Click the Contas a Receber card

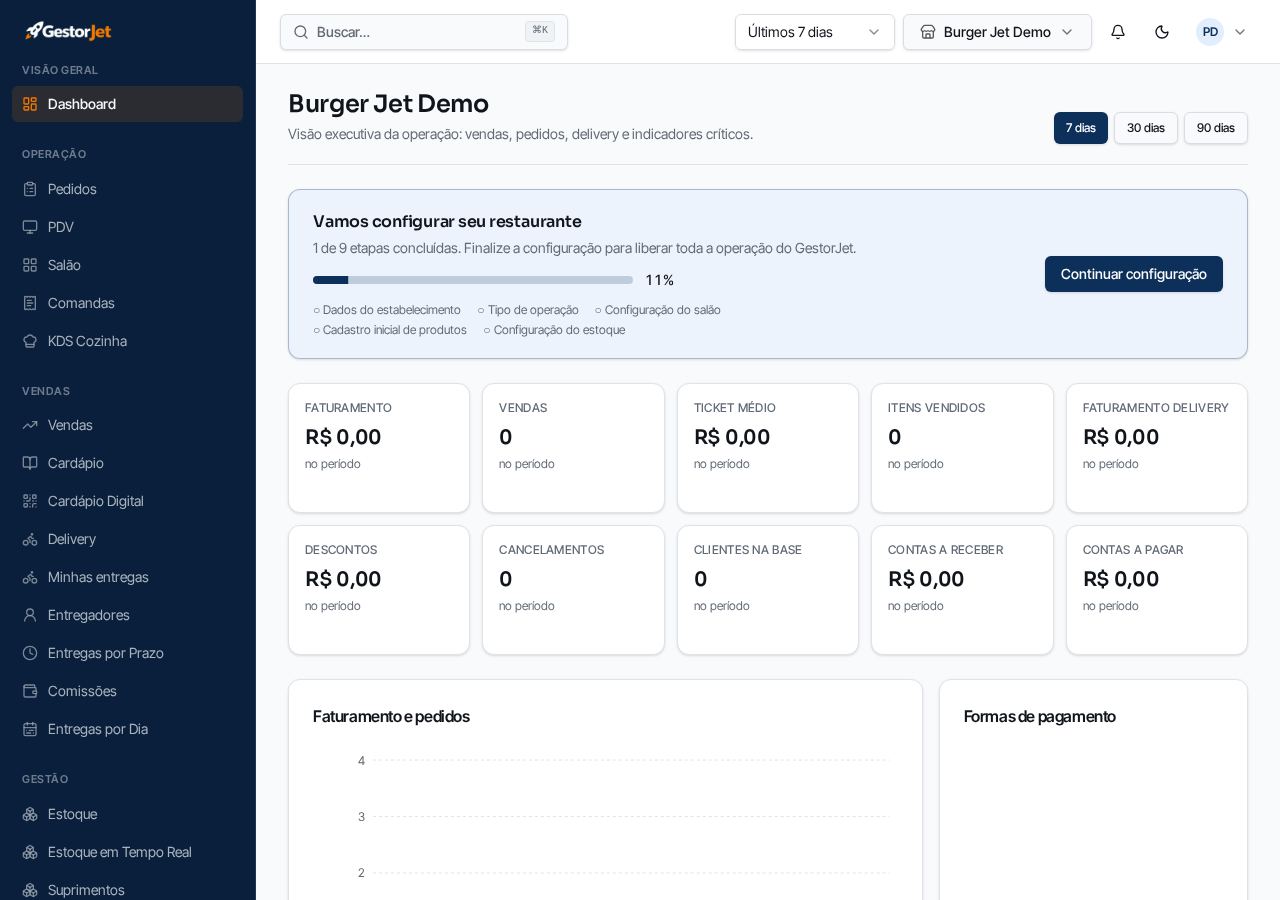pyautogui.click(x=962, y=590)
